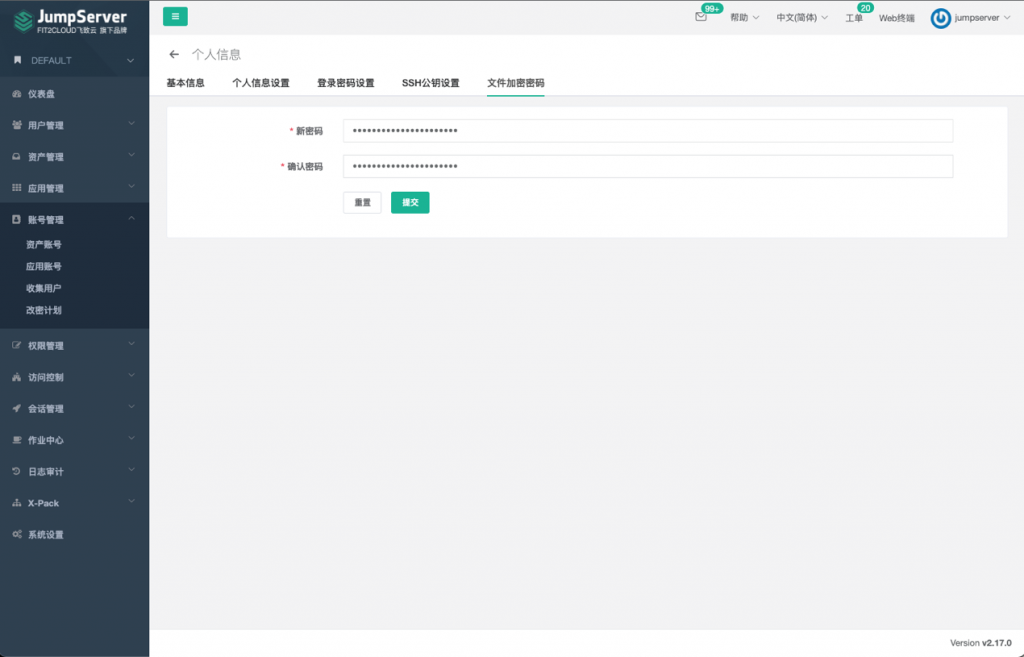Image resolution: width=1024 pixels, height=657 pixels.
Task: Expand 日志审计 menu chevron
Action: tap(131, 470)
